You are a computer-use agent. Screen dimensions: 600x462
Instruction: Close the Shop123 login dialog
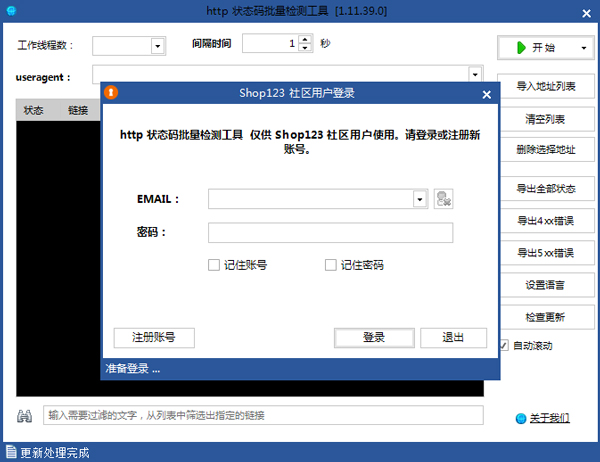487,94
